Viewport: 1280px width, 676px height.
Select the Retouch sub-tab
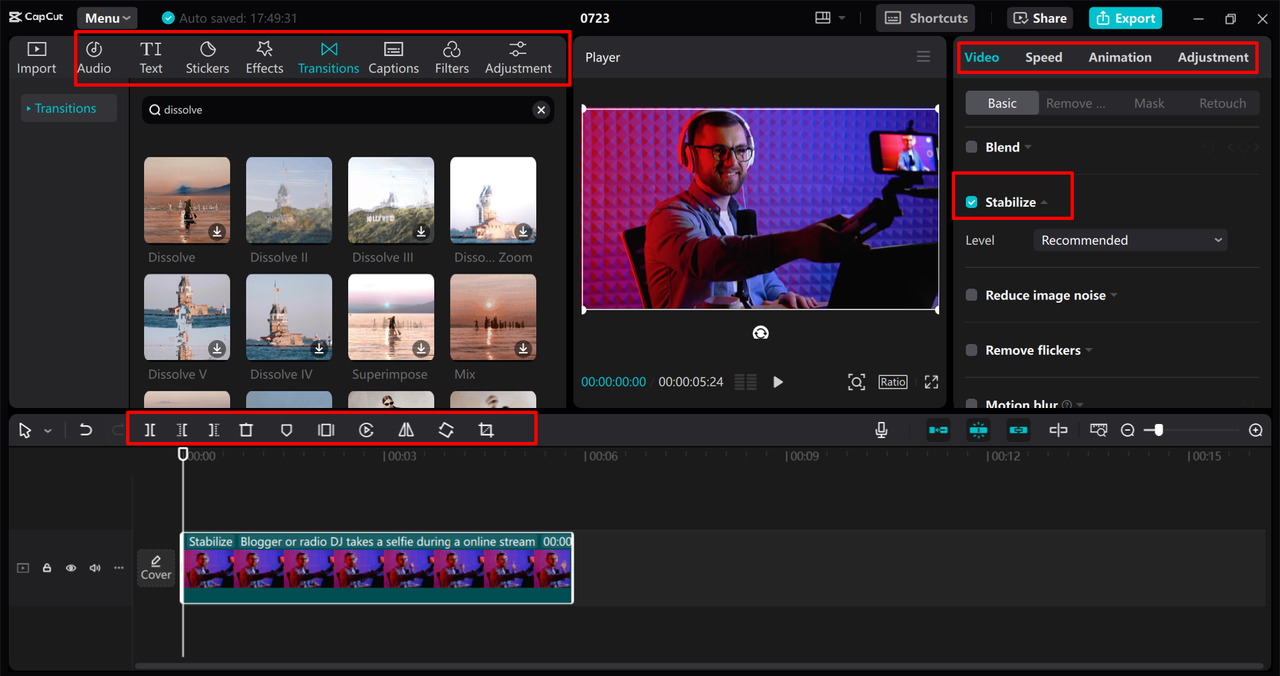pyautogui.click(x=1222, y=103)
